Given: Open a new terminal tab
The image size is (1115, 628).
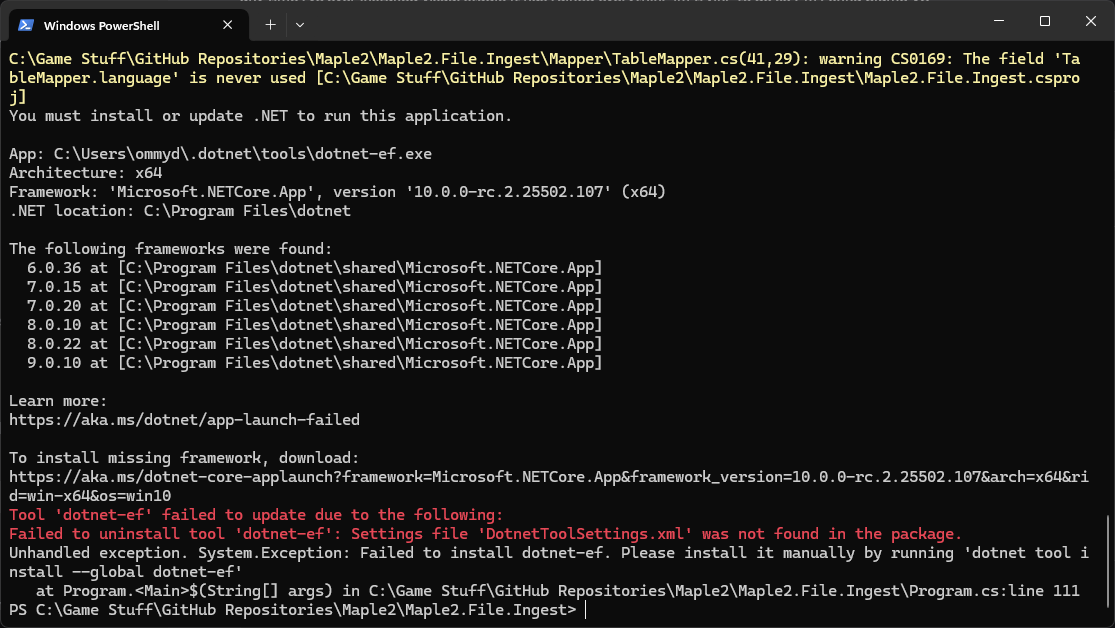Looking at the screenshot, I should (270, 25).
